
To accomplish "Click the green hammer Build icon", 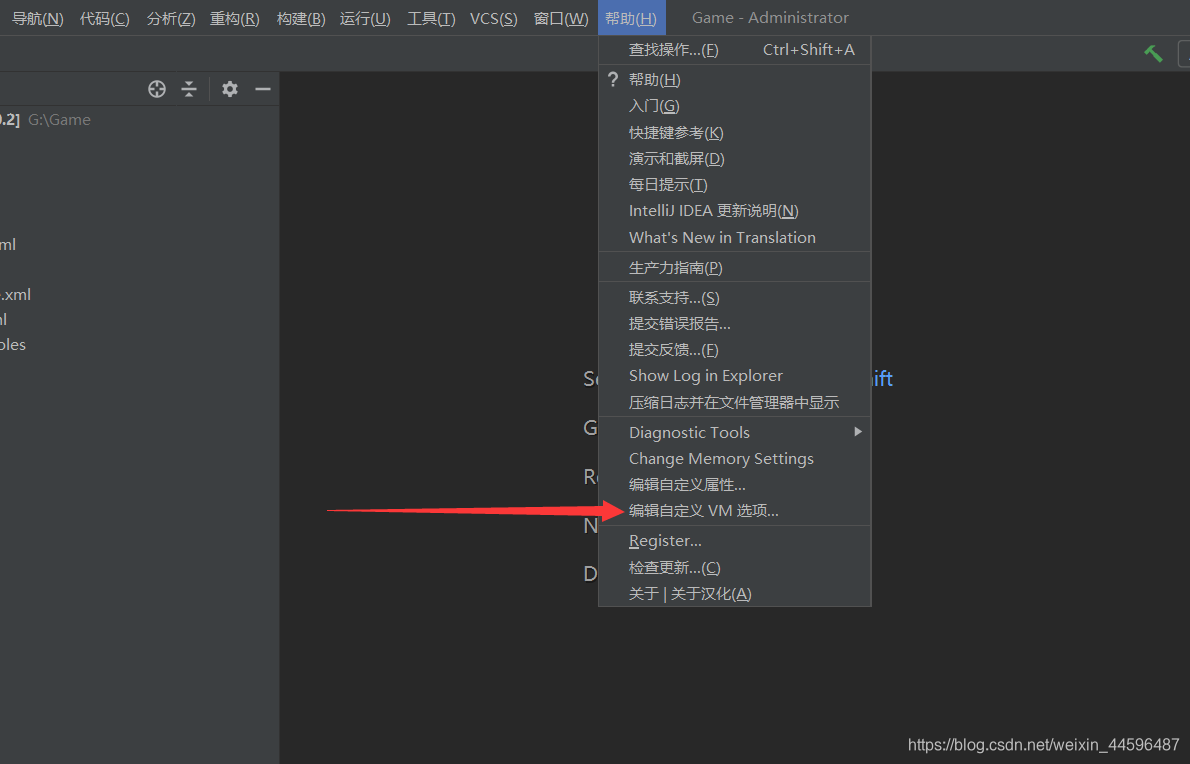I will coord(1154,53).
